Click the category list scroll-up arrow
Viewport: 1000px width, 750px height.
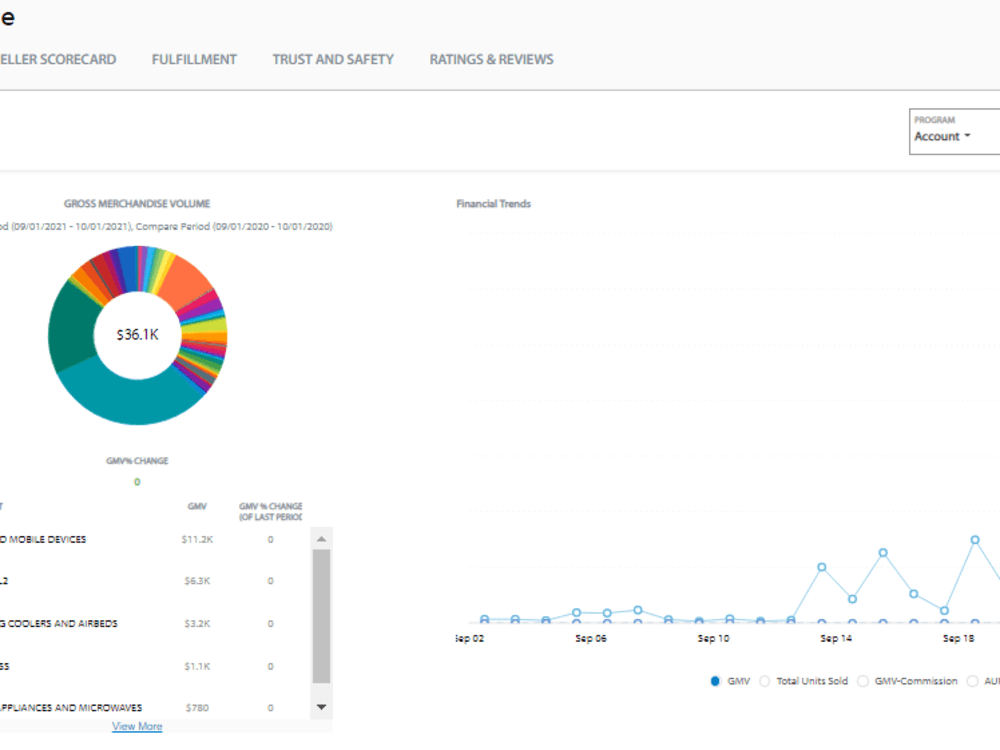(321, 539)
